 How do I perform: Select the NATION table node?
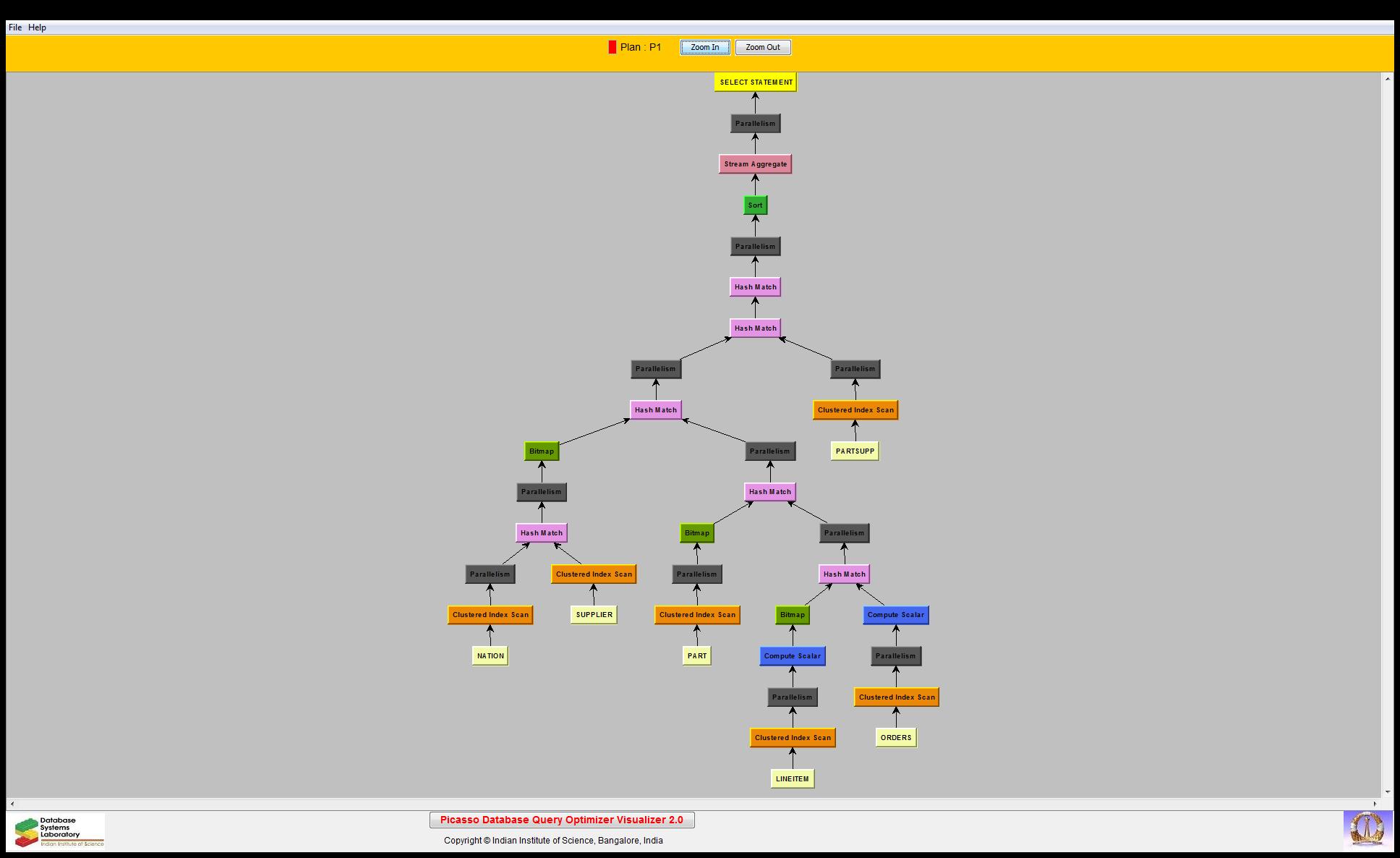(490, 656)
